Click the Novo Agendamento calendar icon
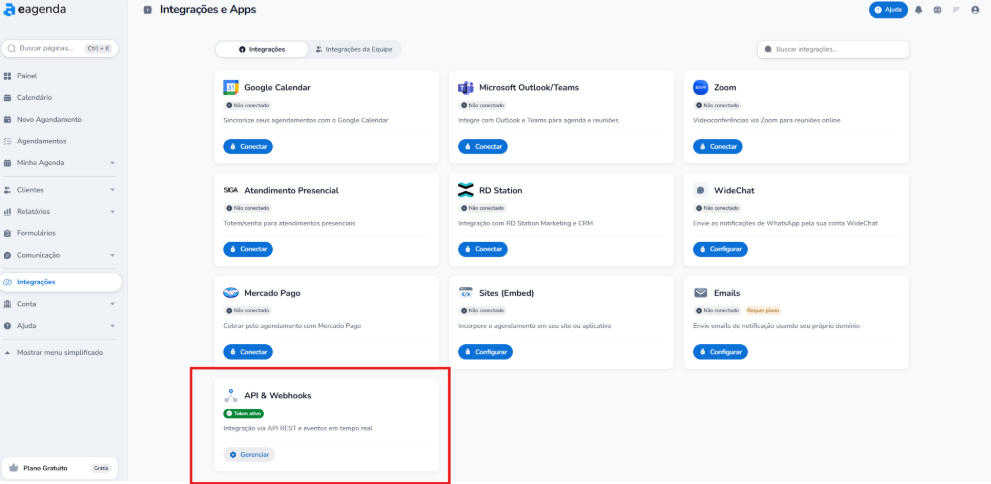Viewport: 991px width, 484px height. [x=8, y=119]
